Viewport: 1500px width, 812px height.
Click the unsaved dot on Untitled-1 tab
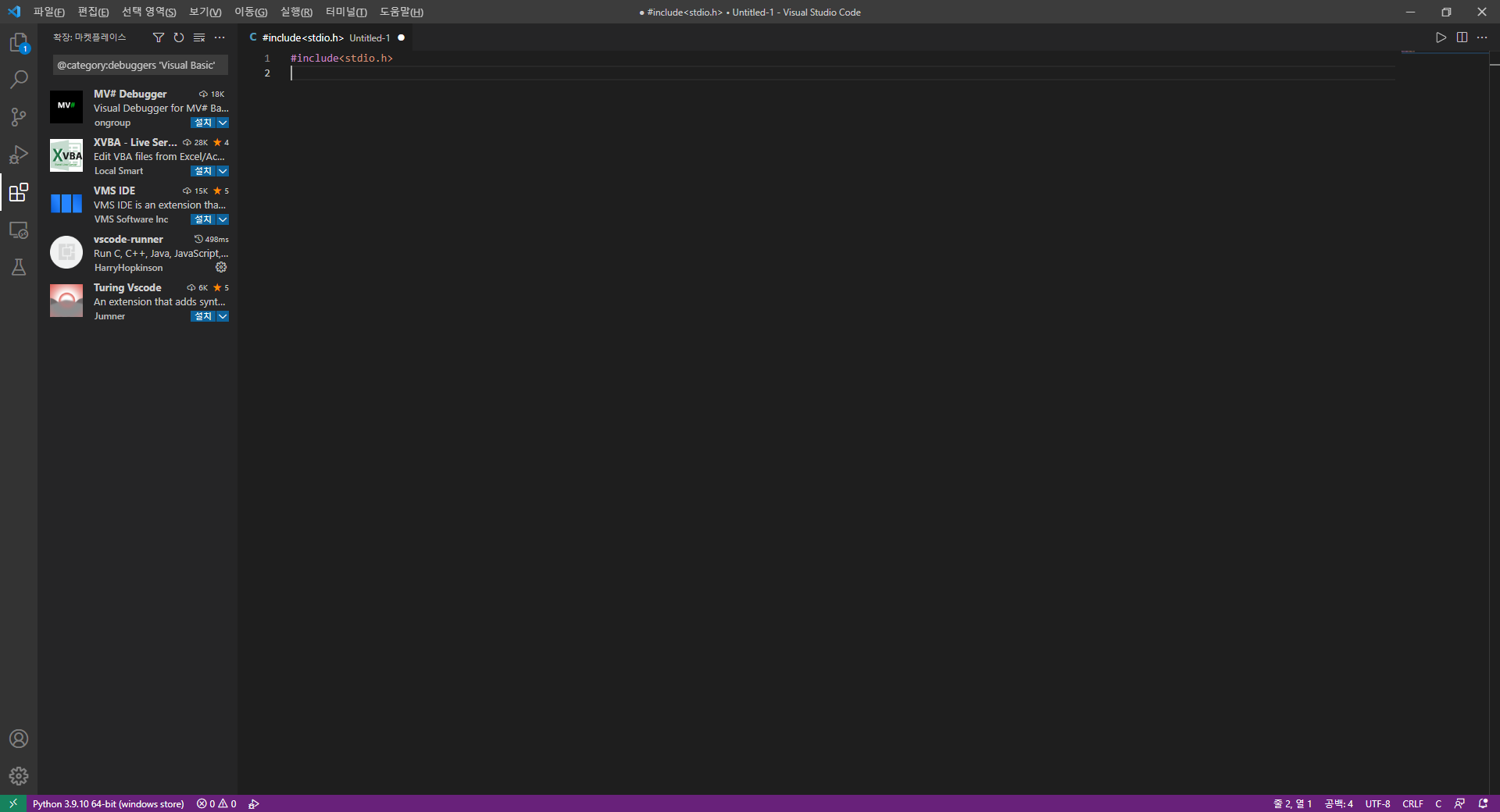click(x=402, y=37)
